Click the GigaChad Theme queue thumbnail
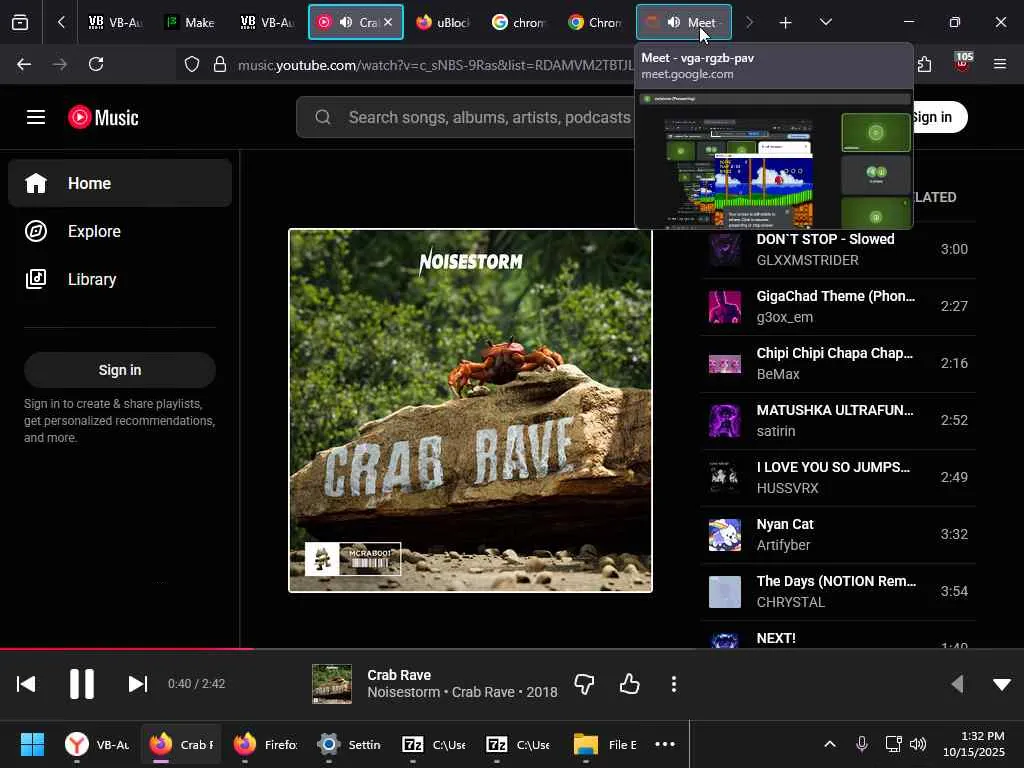 [725, 307]
